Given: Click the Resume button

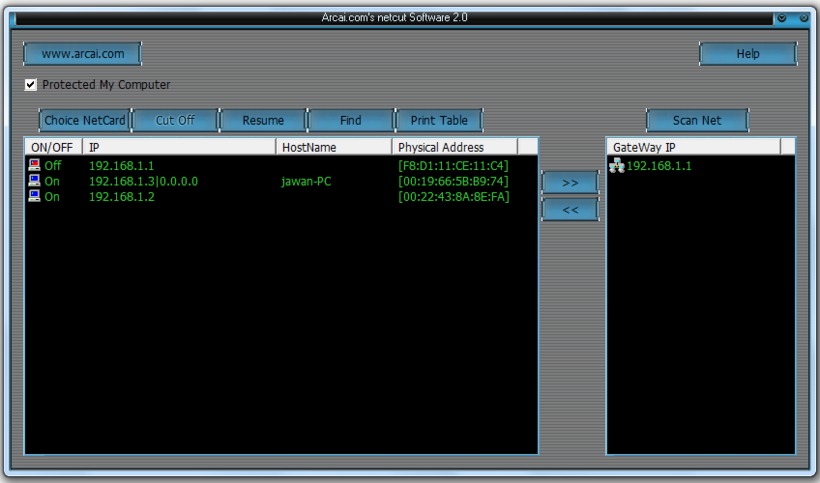Looking at the screenshot, I should coord(263,120).
